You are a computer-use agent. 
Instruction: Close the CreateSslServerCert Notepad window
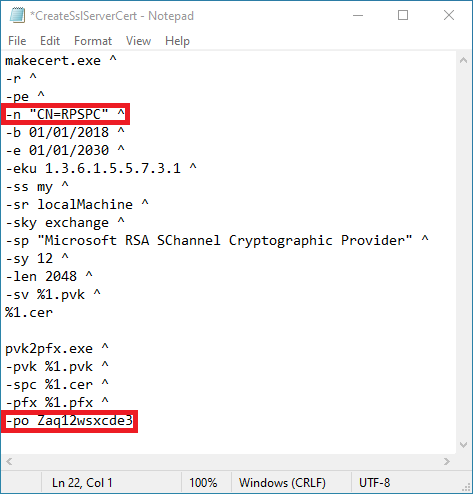click(449, 15)
